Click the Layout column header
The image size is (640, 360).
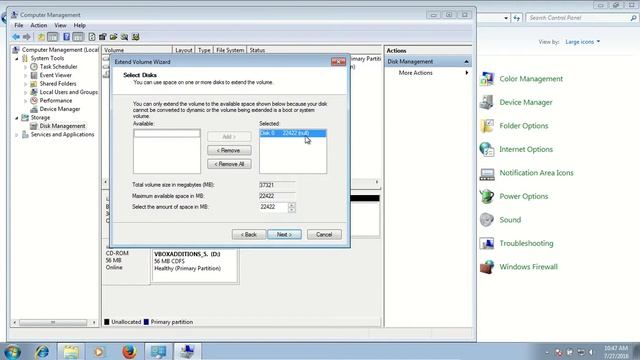point(183,50)
